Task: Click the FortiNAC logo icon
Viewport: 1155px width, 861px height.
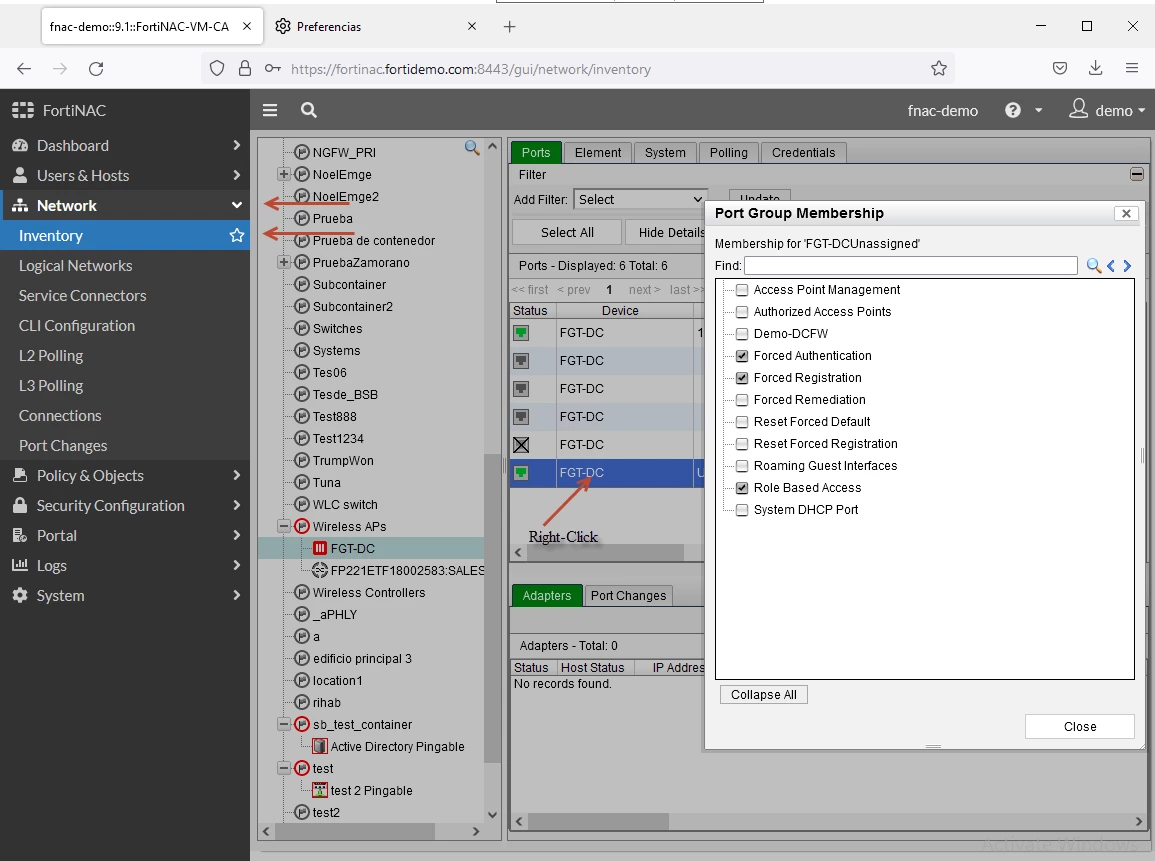Action: (x=23, y=110)
